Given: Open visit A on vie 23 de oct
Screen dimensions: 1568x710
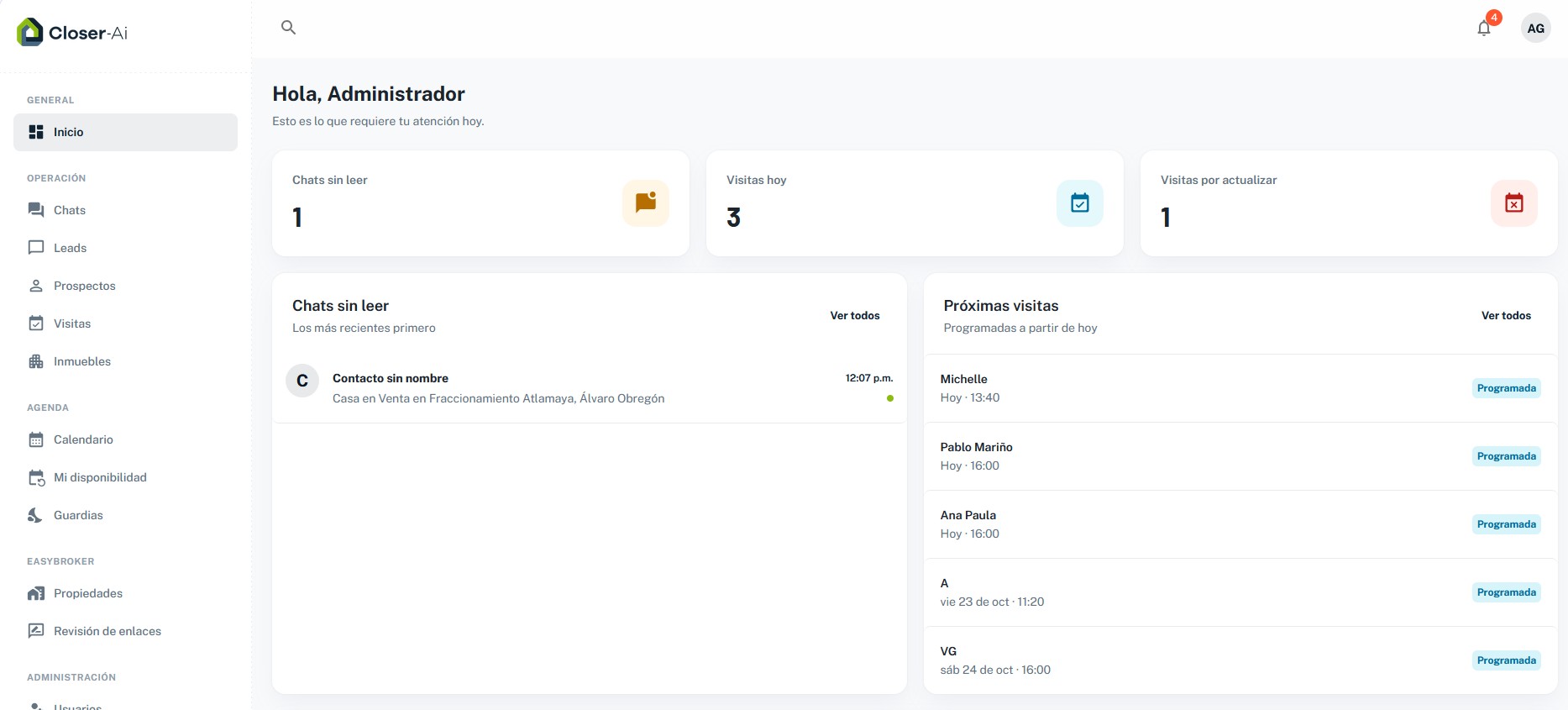Looking at the screenshot, I should (x=1240, y=592).
